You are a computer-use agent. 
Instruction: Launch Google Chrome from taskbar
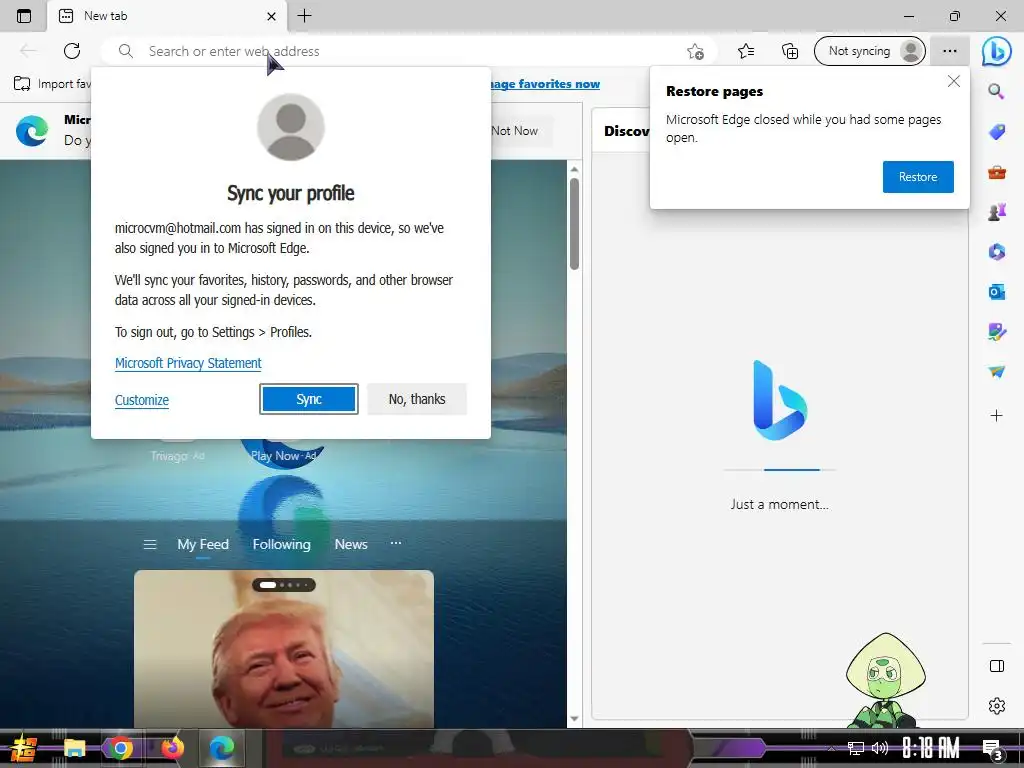click(121, 748)
